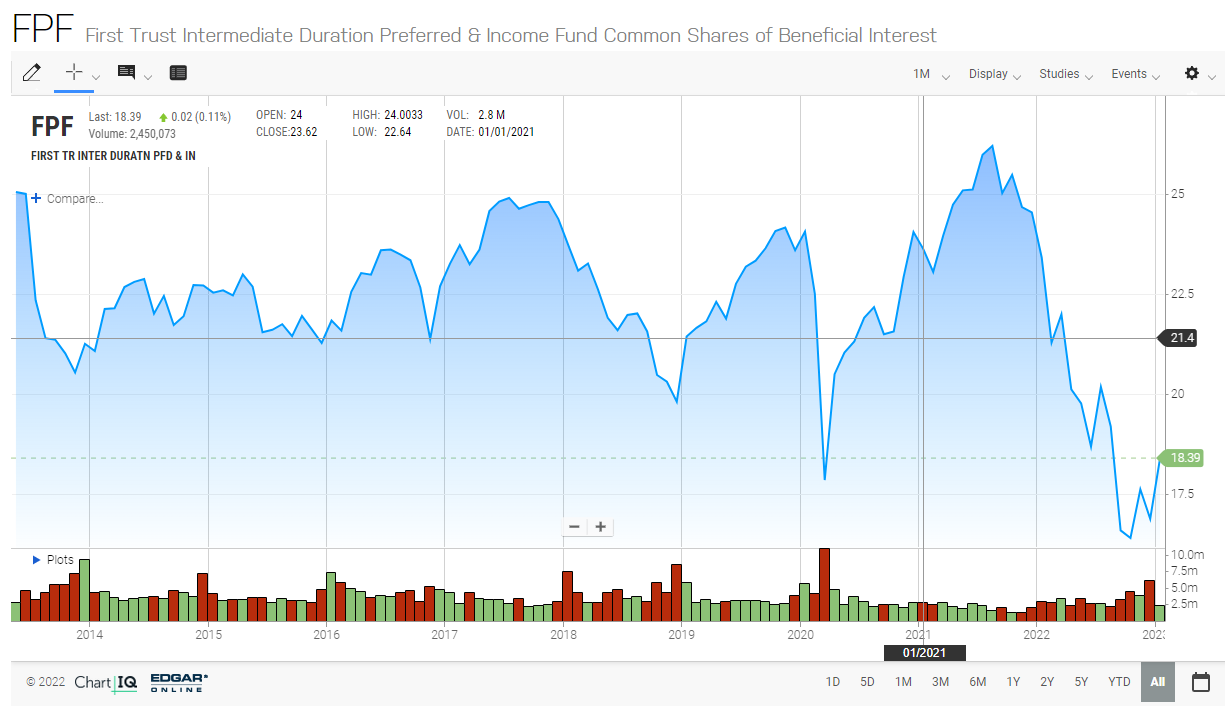
Task: Zoom out with the minus button
Action: click(574, 527)
